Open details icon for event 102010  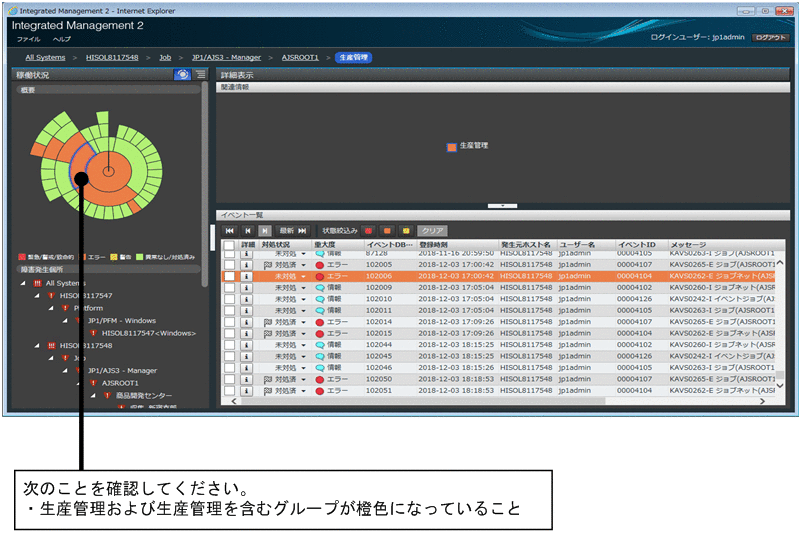247,299
